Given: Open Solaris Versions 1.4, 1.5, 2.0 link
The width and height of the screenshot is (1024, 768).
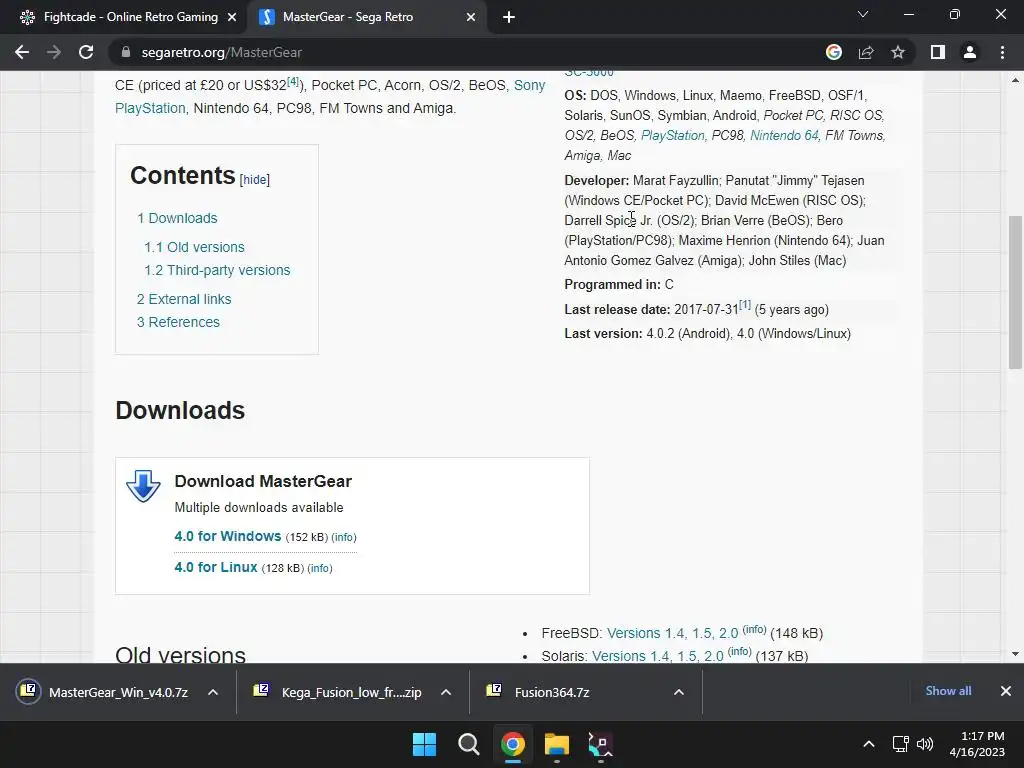Looking at the screenshot, I should pyautogui.click(x=658, y=656).
